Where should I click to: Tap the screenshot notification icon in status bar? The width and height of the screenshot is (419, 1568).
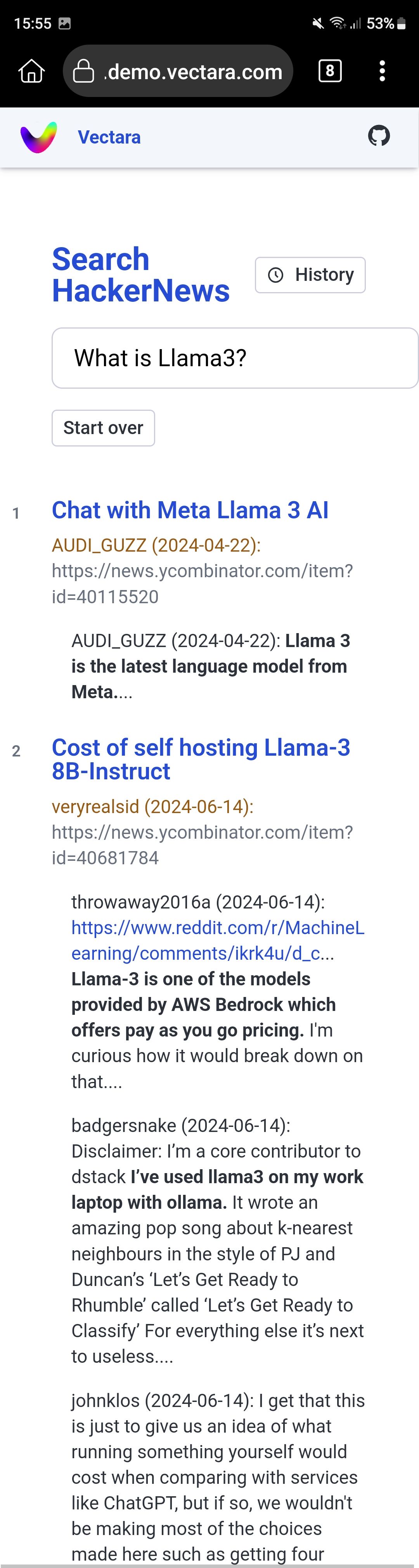point(64,23)
